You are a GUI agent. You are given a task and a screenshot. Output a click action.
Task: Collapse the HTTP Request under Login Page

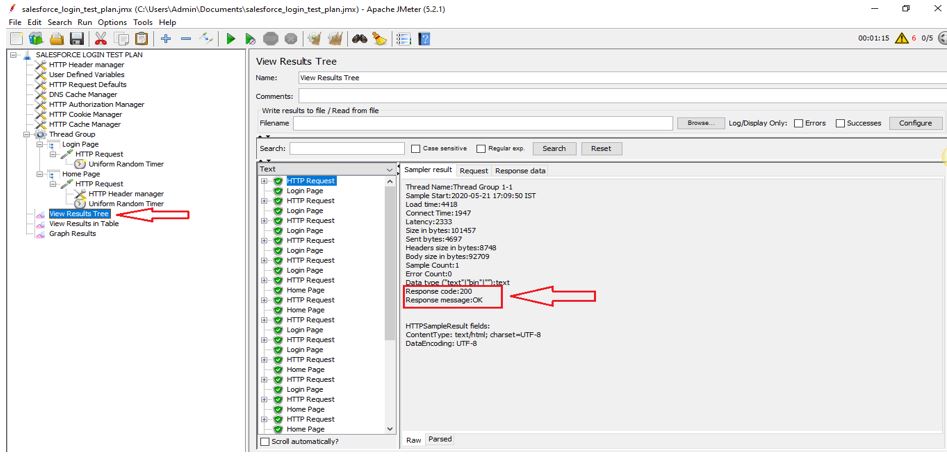coord(53,154)
